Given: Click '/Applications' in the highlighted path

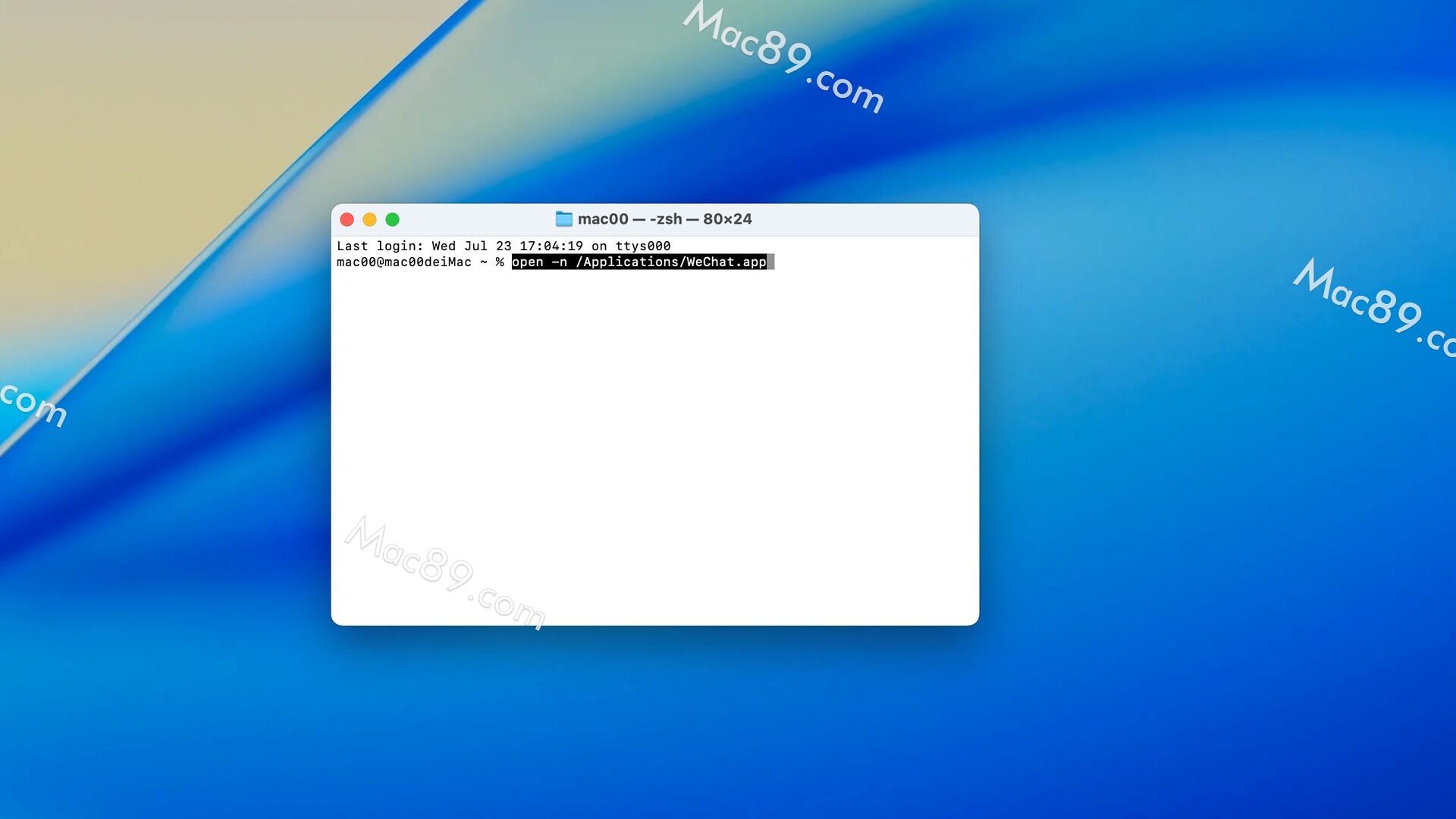Looking at the screenshot, I should [x=626, y=262].
